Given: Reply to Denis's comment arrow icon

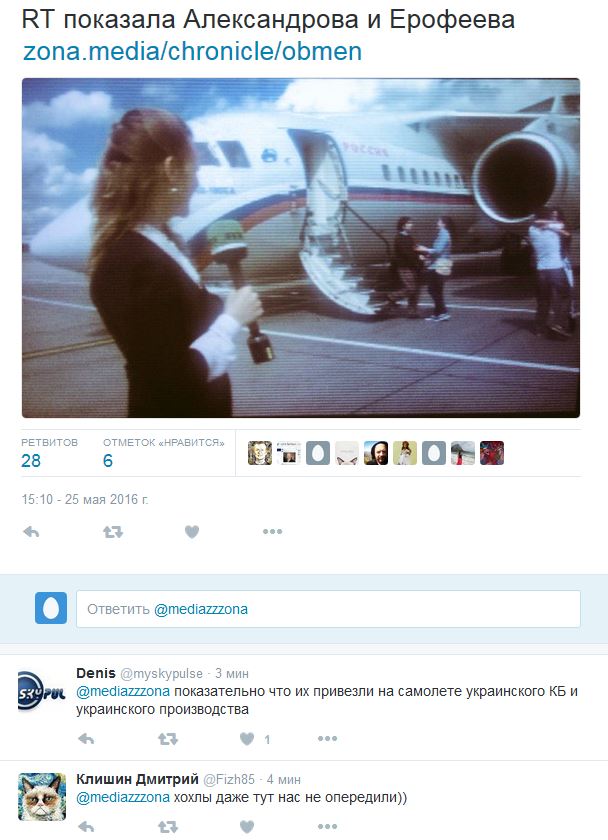Looking at the screenshot, I should [86, 739].
